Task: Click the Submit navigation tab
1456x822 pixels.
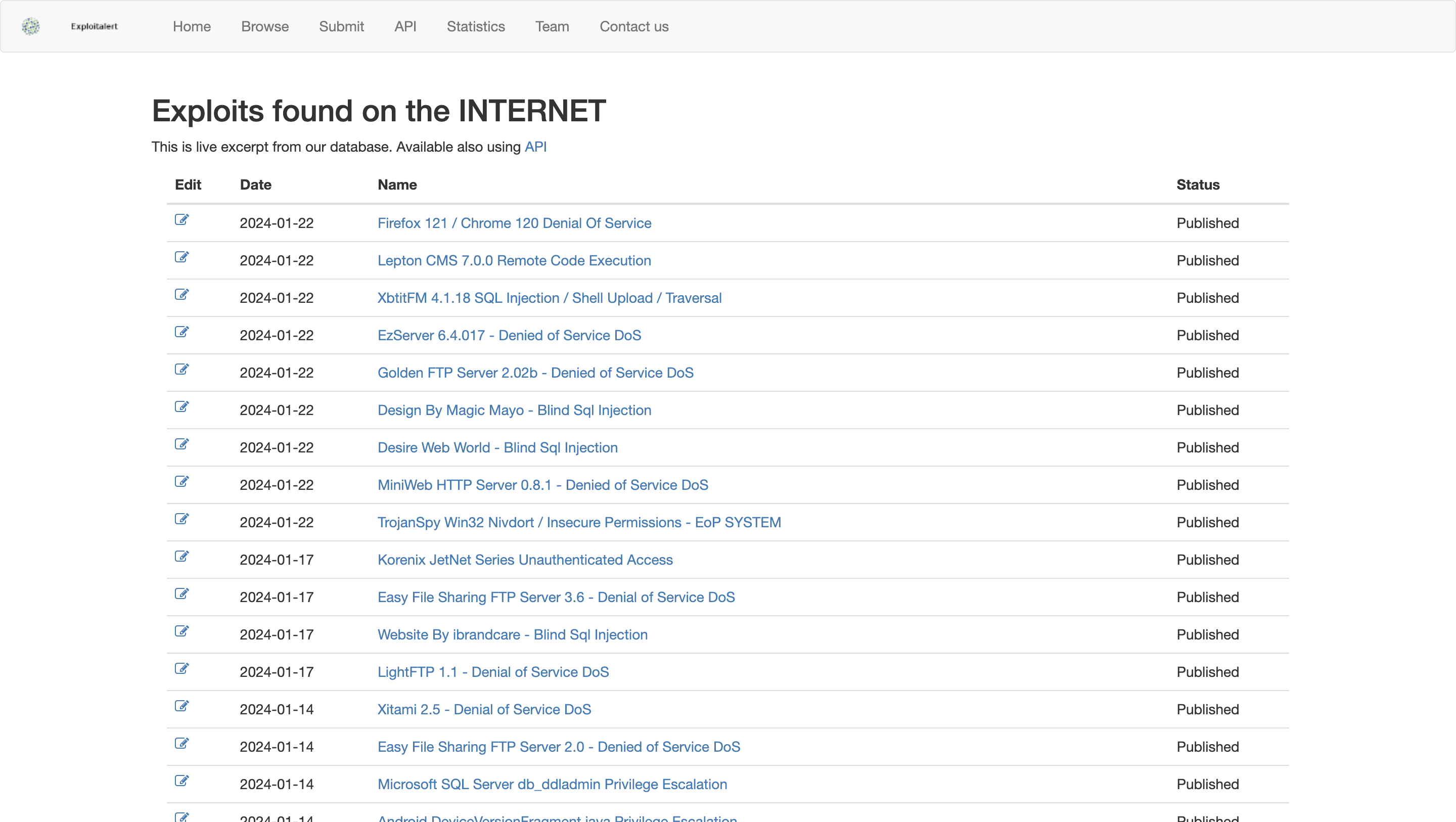Action: (342, 26)
